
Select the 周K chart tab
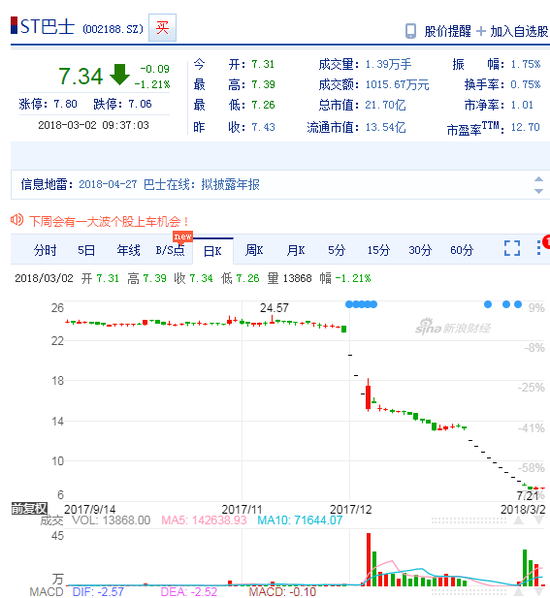pos(254,251)
